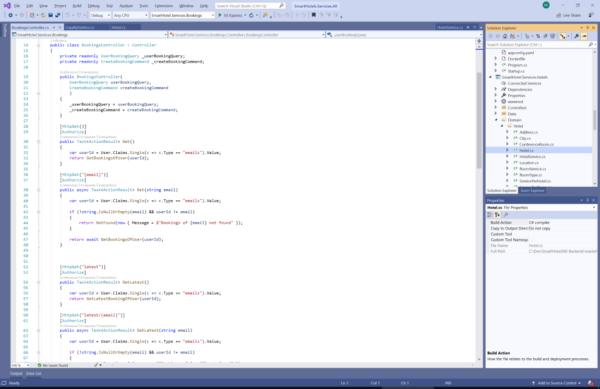Click the Properties wrench icon in Solution Explorer toolbar
This screenshot has width=600, height=389.
pos(577,36)
